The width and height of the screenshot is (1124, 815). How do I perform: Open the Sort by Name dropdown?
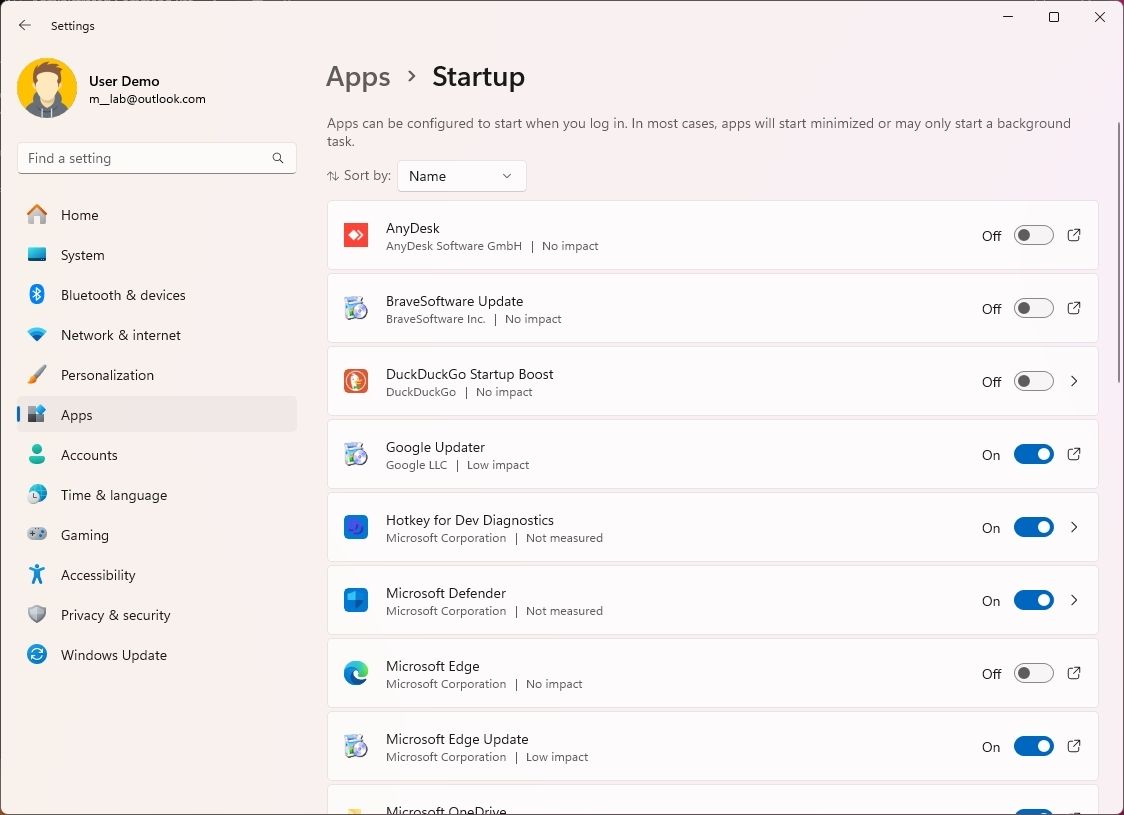(x=461, y=176)
